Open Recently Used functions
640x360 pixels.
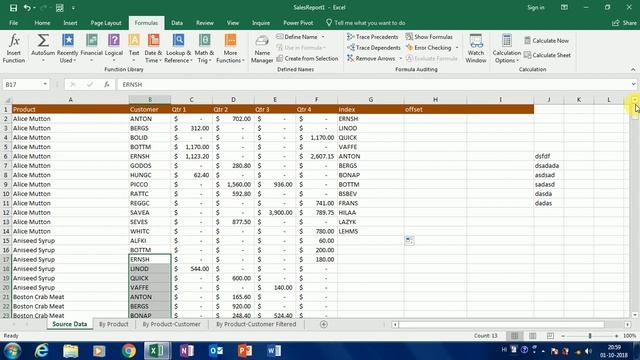point(67,49)
